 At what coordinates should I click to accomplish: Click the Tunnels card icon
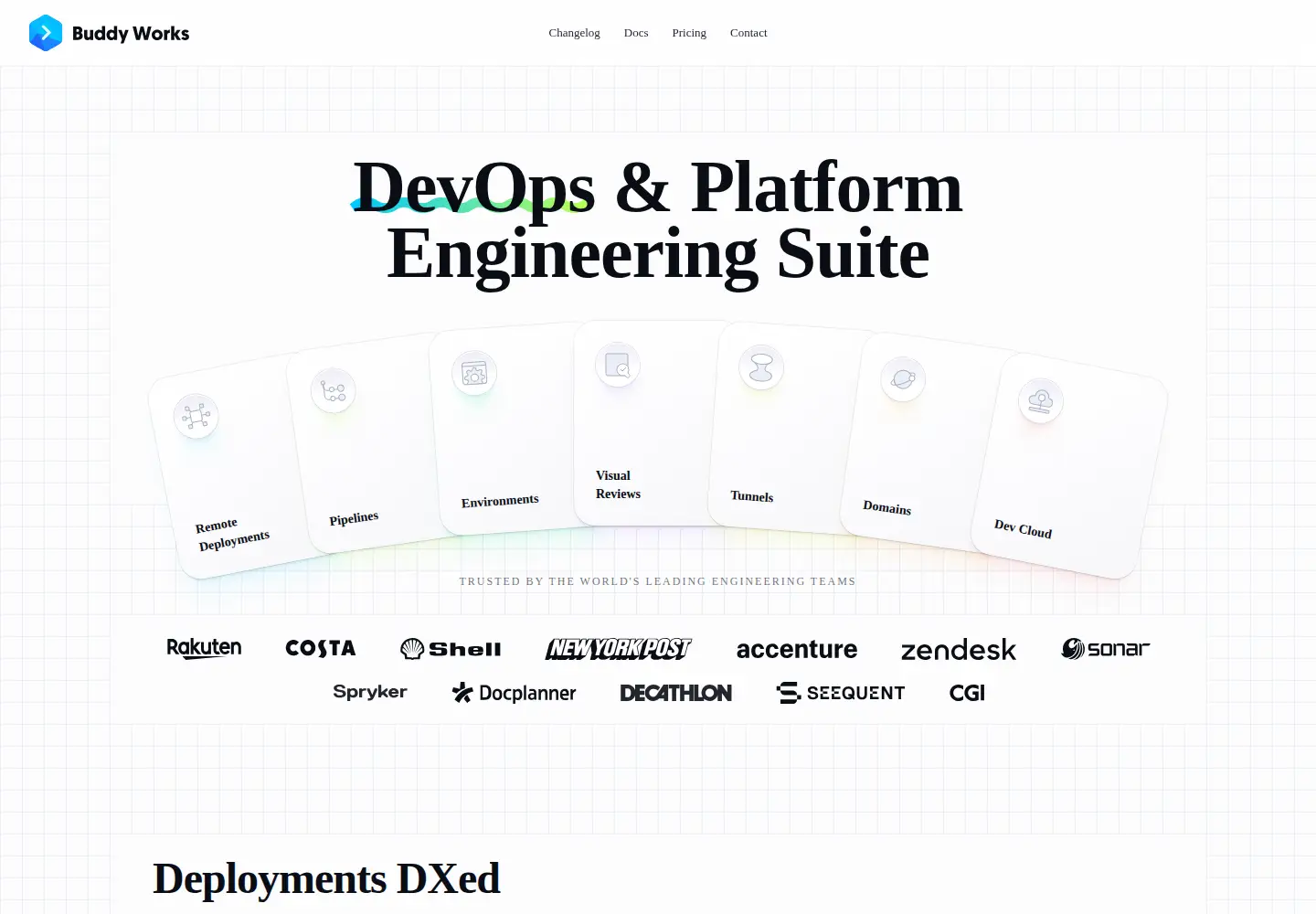click(761, 367)
